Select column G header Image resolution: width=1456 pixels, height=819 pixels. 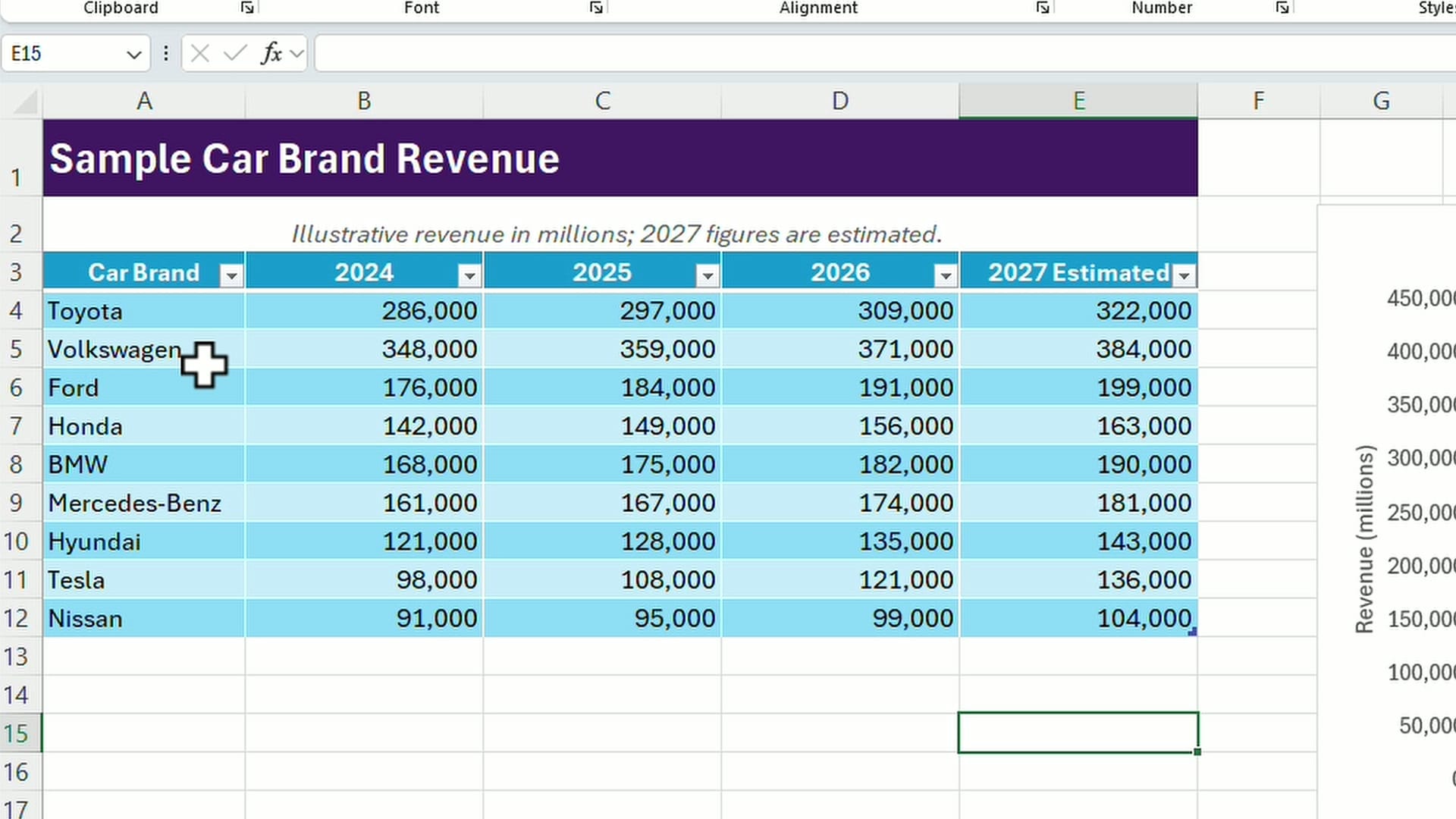[1381, 101]
